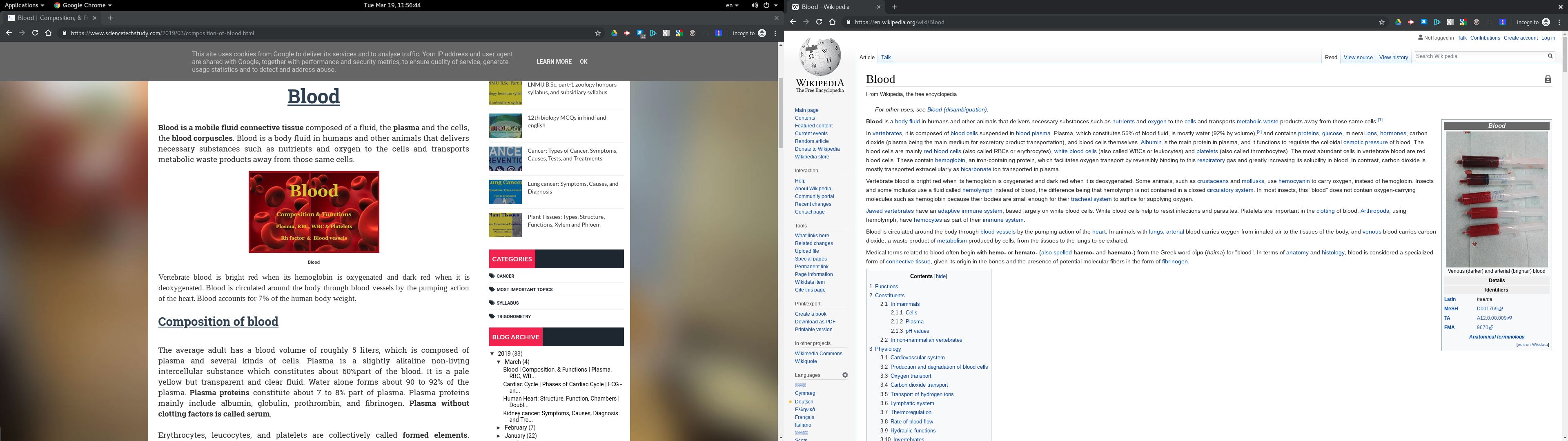Click LEARN MORE on the cookie notice

point(554,62)
